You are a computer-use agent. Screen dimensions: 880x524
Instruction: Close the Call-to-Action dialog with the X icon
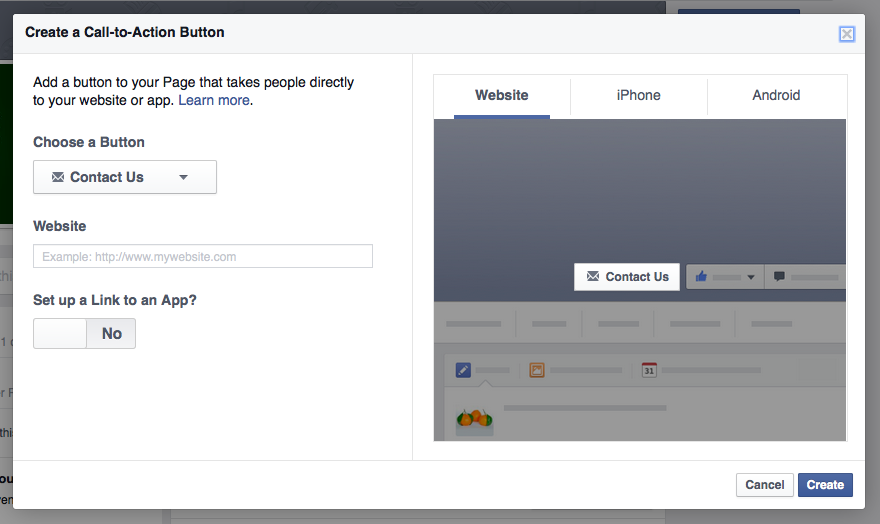pyautogui.click(x=847, y=34)
